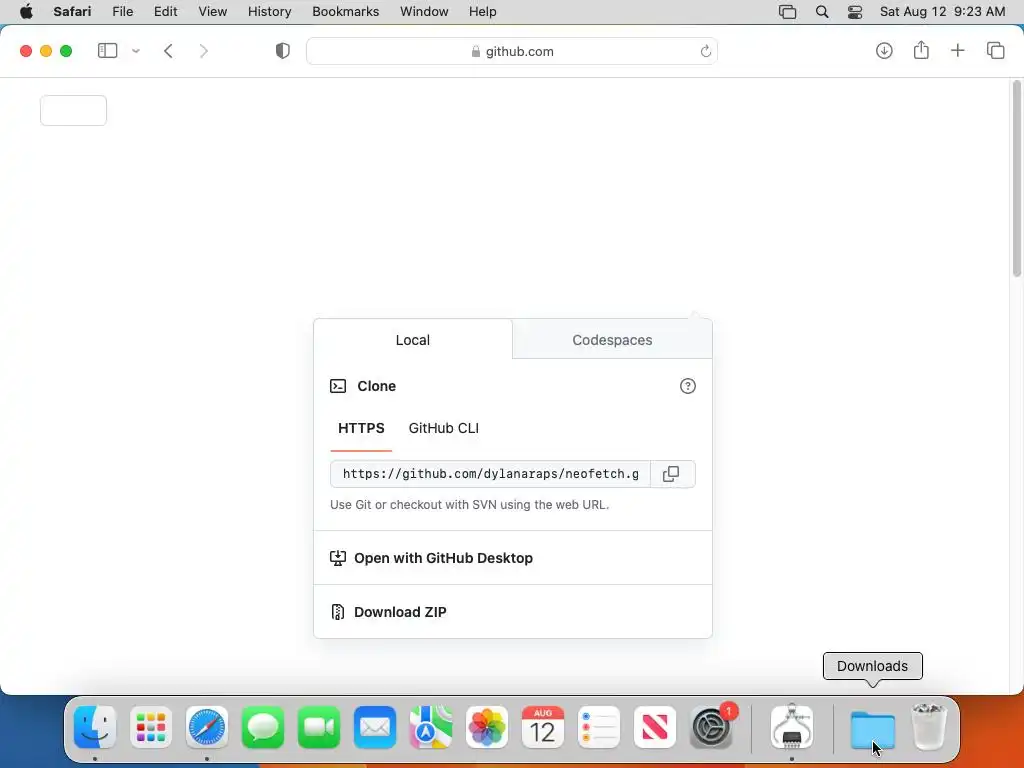Open the Bookmarks menu
1024x768 pixels.
coord(345,12)
